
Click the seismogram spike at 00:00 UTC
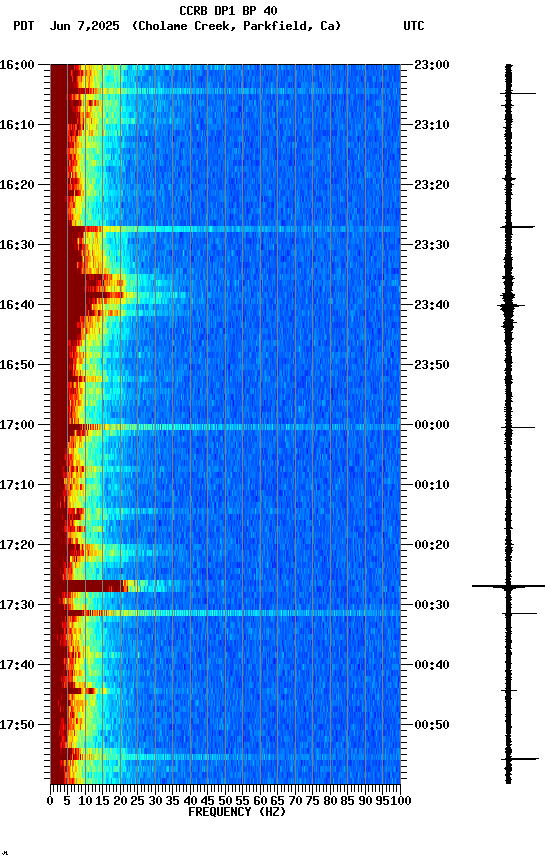click(518, 427)
